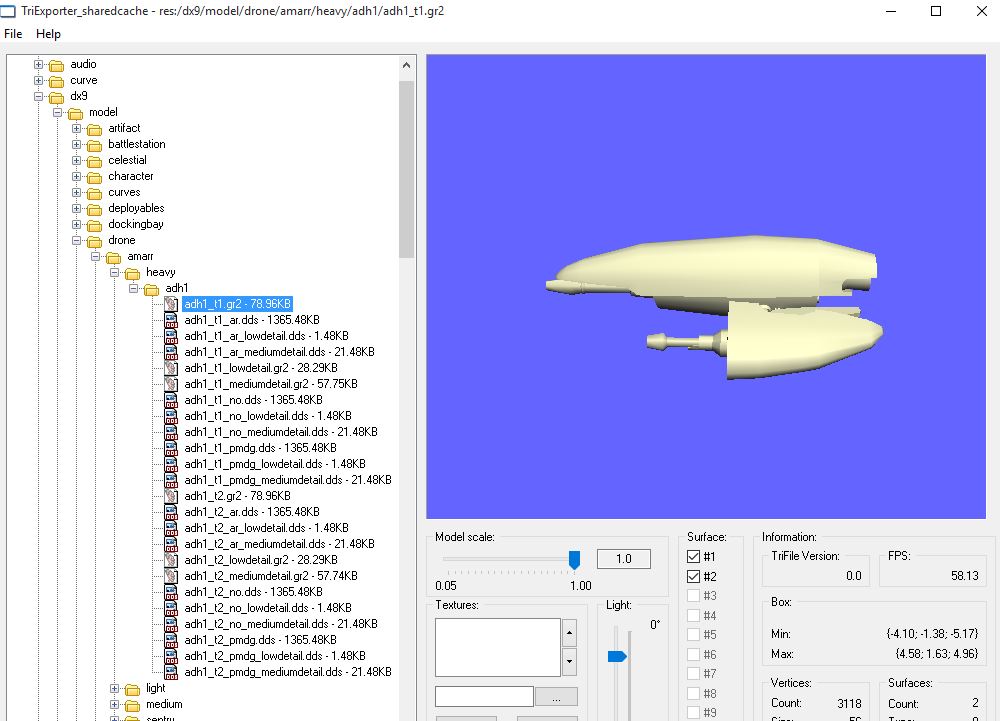Click the browse button next to texture field

point(556,696)
